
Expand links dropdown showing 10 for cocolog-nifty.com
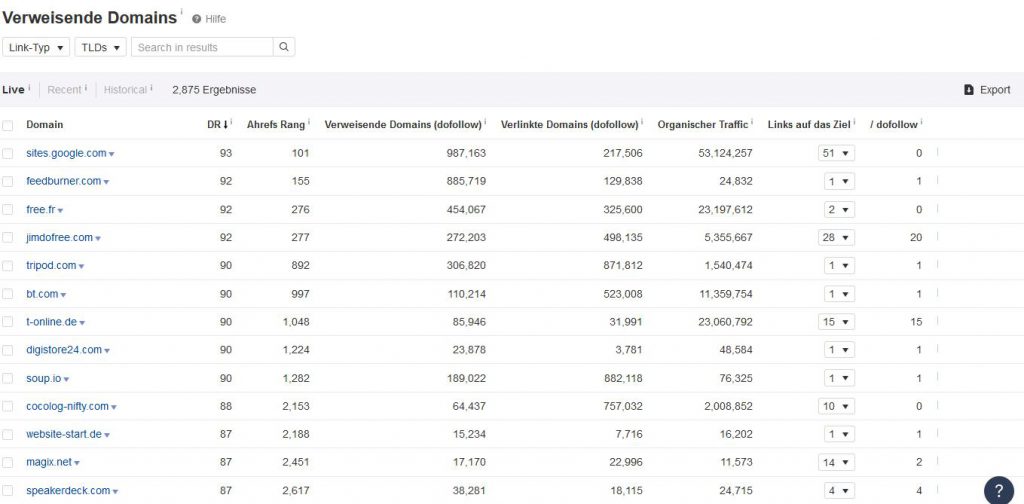tap(836, 406)
